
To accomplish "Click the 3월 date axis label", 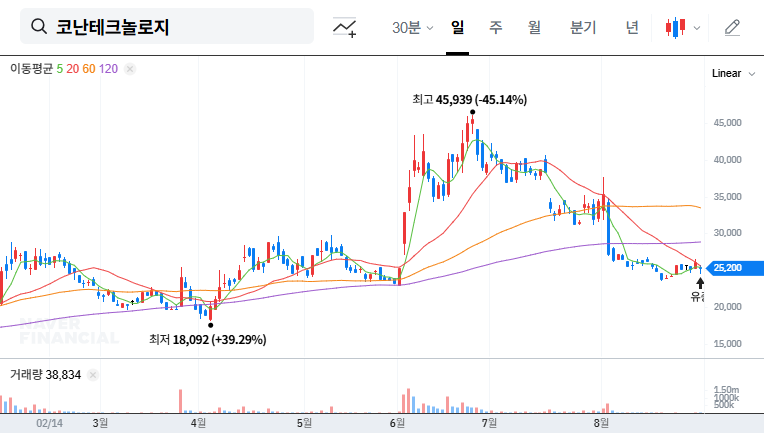I will pos(100,423).
